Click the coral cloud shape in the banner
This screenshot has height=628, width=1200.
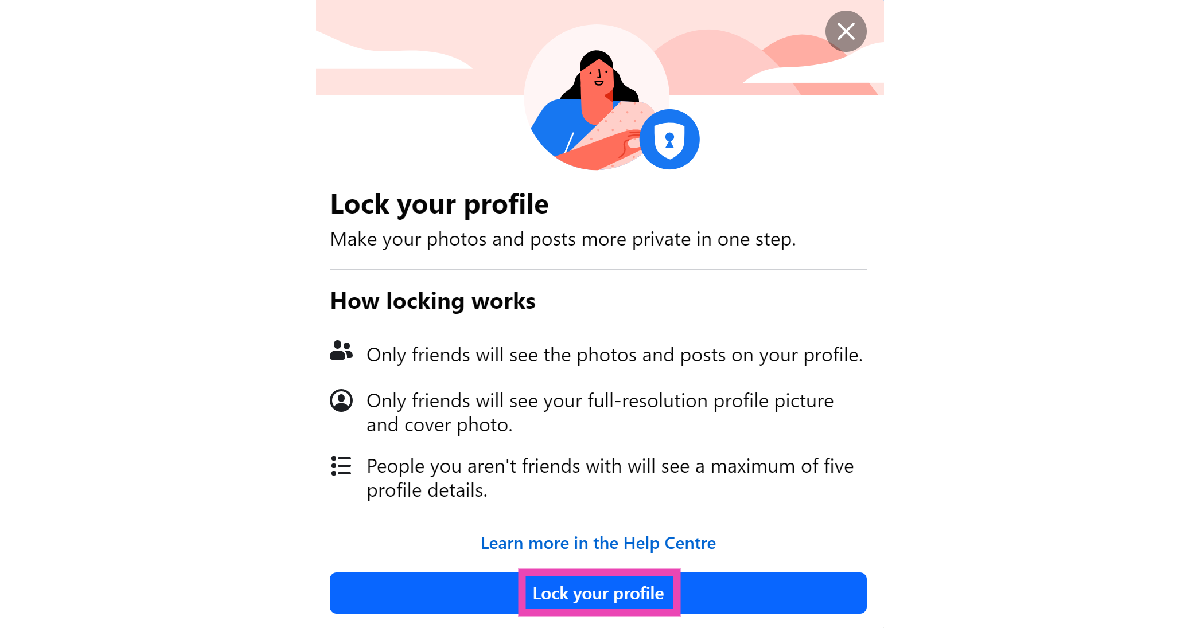(x=720, y=55)
